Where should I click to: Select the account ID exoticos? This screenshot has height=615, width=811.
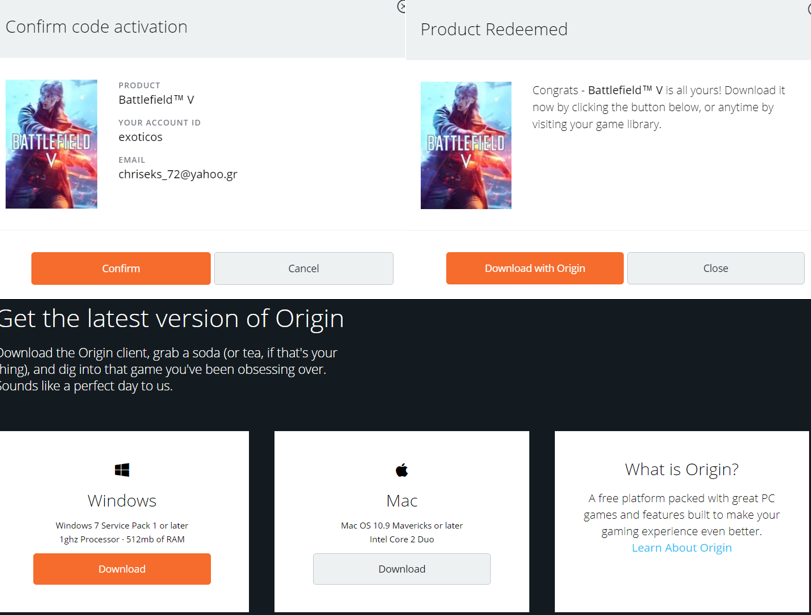pyautogui.click(x=140, y=137)
